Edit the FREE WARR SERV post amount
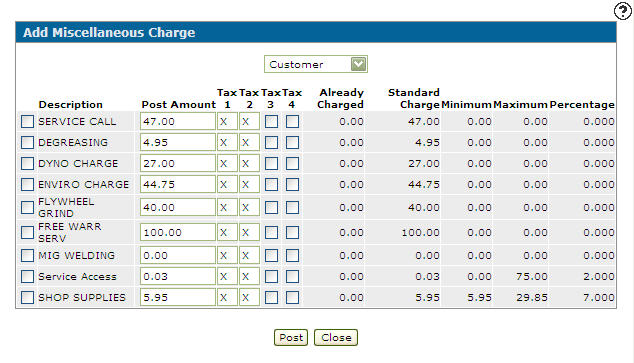This screenshot has height=363, width=634. click(x=178, y=232)
